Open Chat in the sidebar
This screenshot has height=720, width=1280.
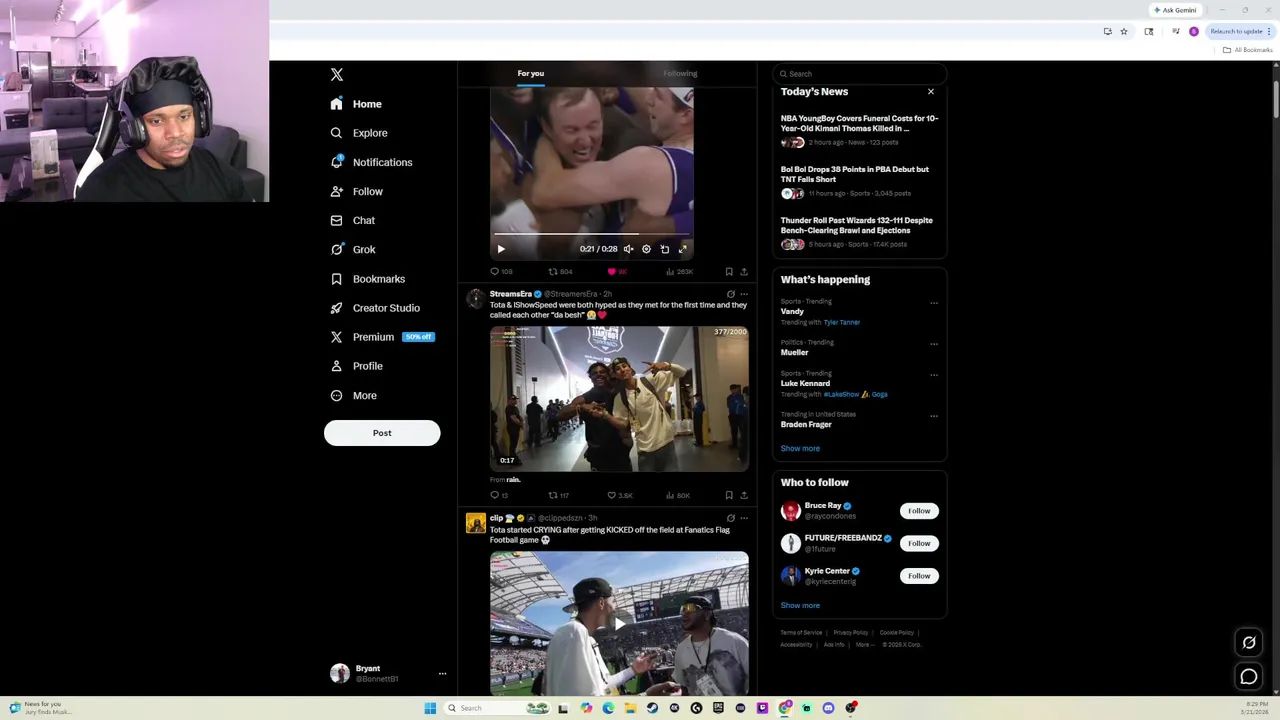pyautogui.click(x=353, y=220)
